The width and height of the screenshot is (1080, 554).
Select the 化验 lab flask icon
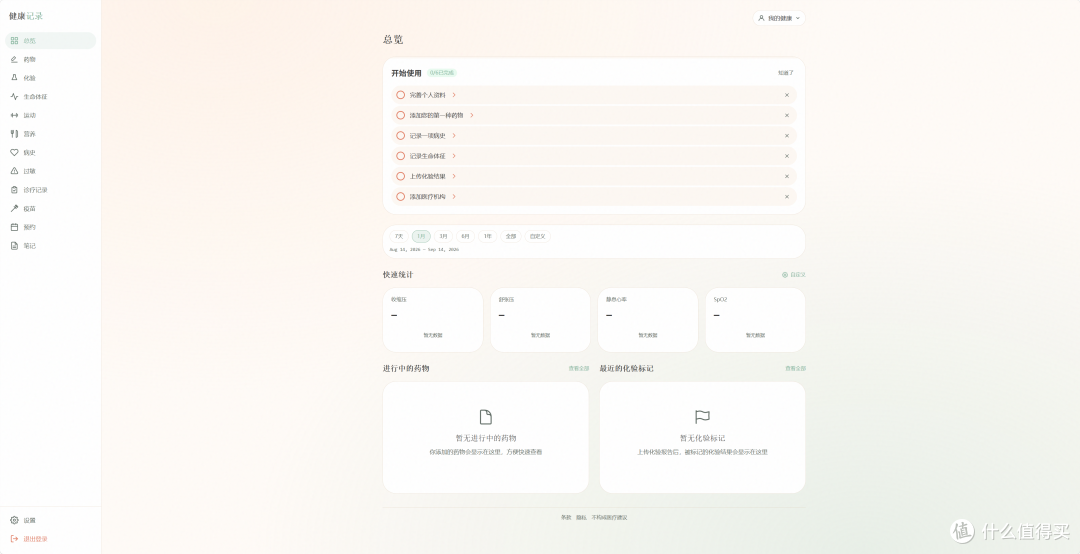click(x=14, y=78)
